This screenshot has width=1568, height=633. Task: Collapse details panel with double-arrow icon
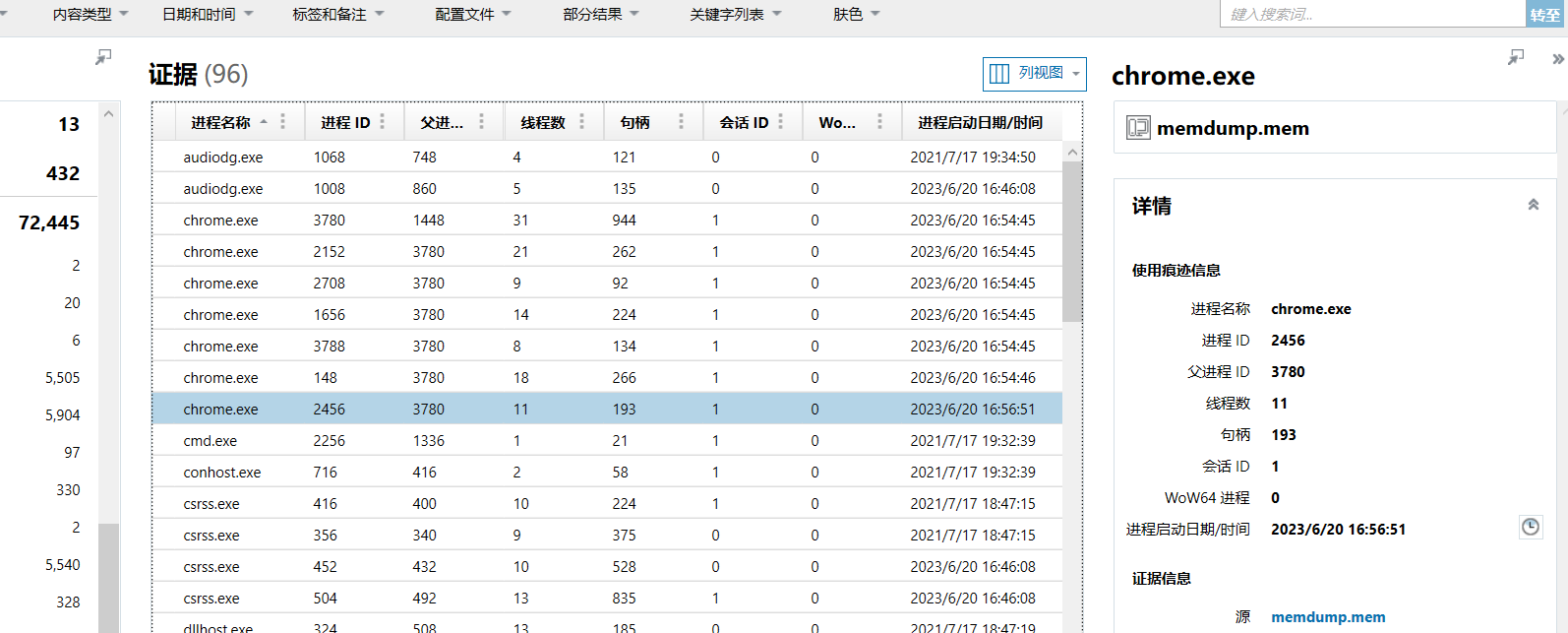[1558, 59]
